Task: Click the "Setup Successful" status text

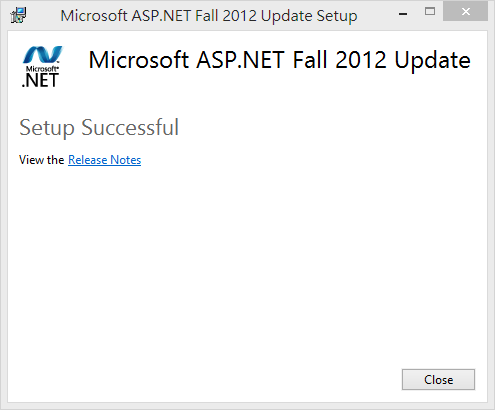Action: [99, 128]
